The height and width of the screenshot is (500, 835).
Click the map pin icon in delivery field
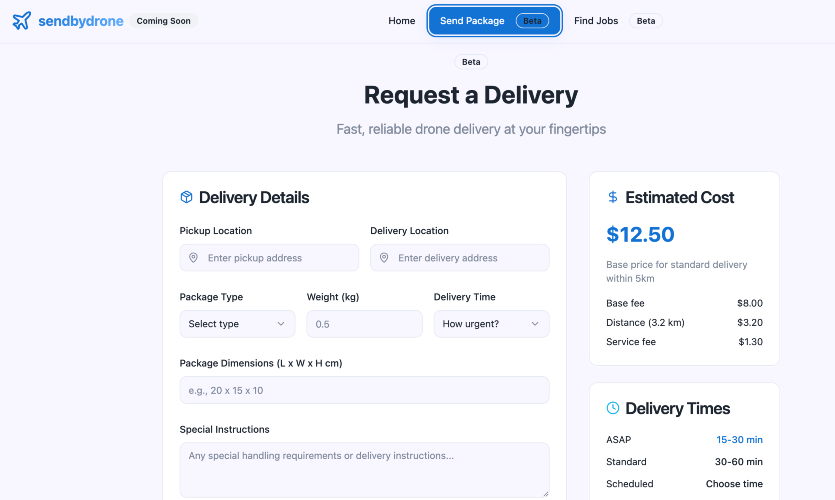pyautogui.click(x=384, y=258)
